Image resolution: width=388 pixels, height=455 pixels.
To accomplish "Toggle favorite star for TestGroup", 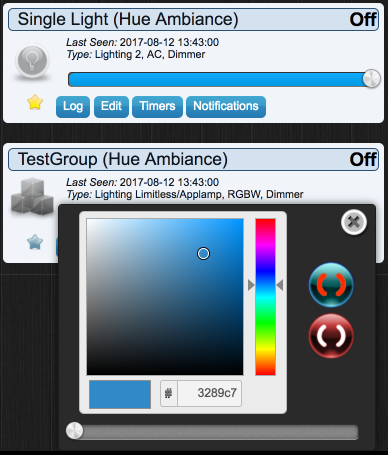I will 35,242.
